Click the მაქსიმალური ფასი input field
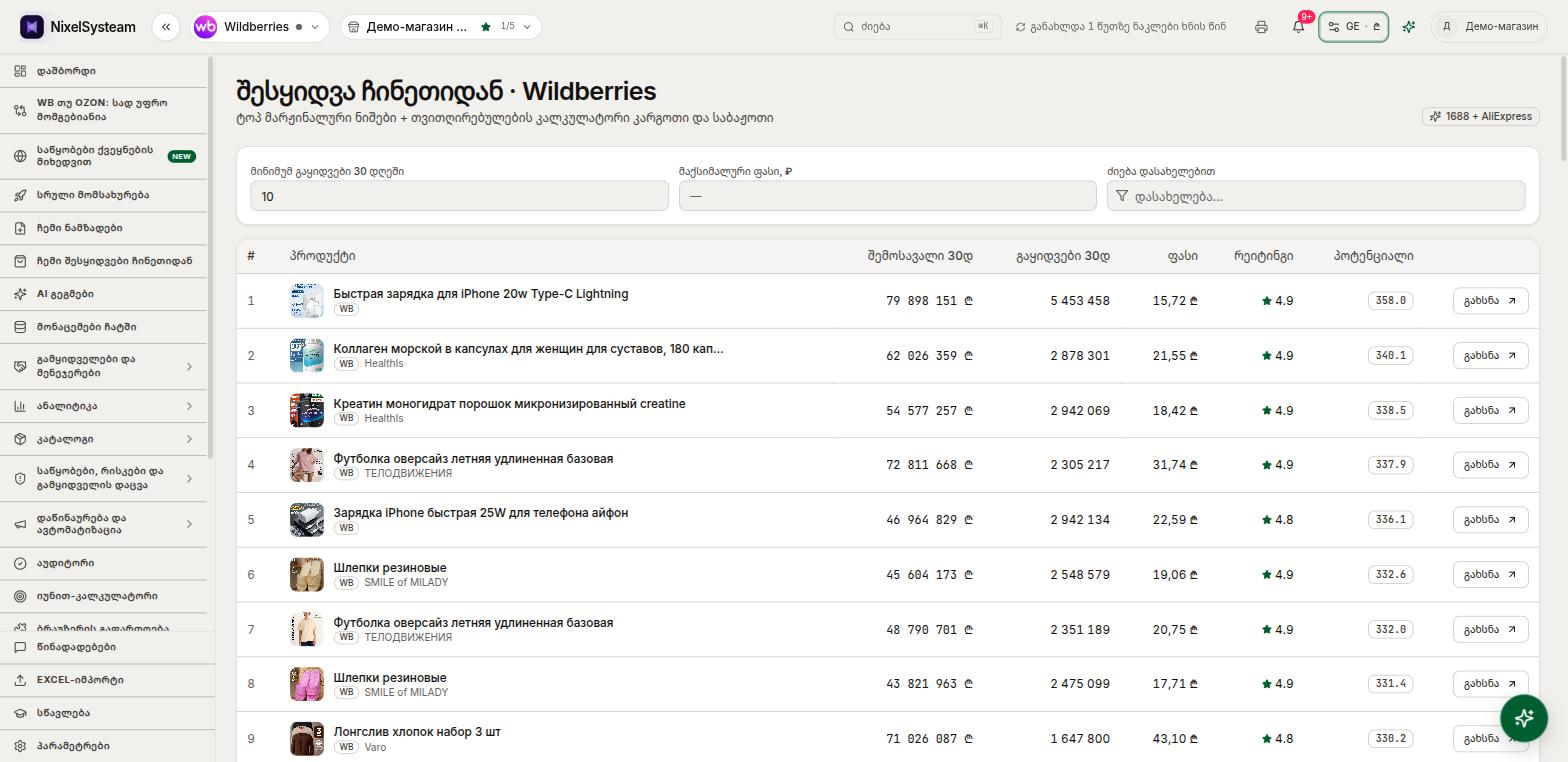 coord(887,196)
